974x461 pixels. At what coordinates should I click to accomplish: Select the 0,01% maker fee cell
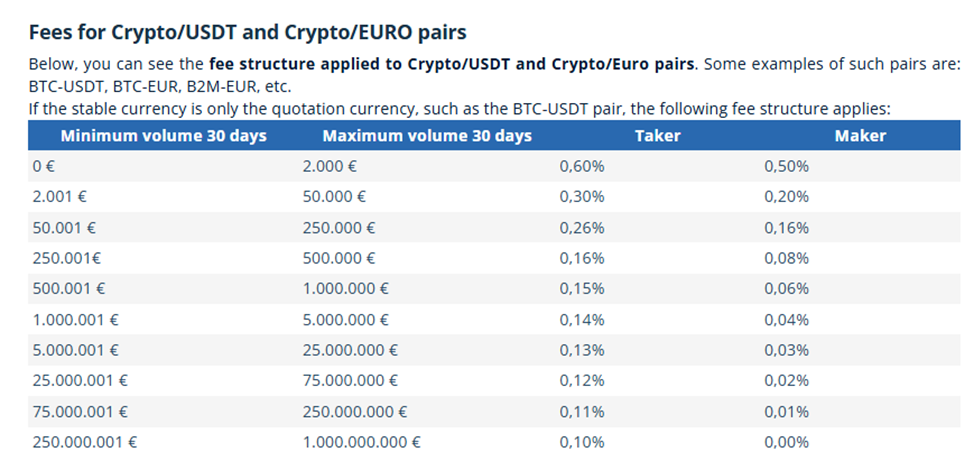point(786,411)
